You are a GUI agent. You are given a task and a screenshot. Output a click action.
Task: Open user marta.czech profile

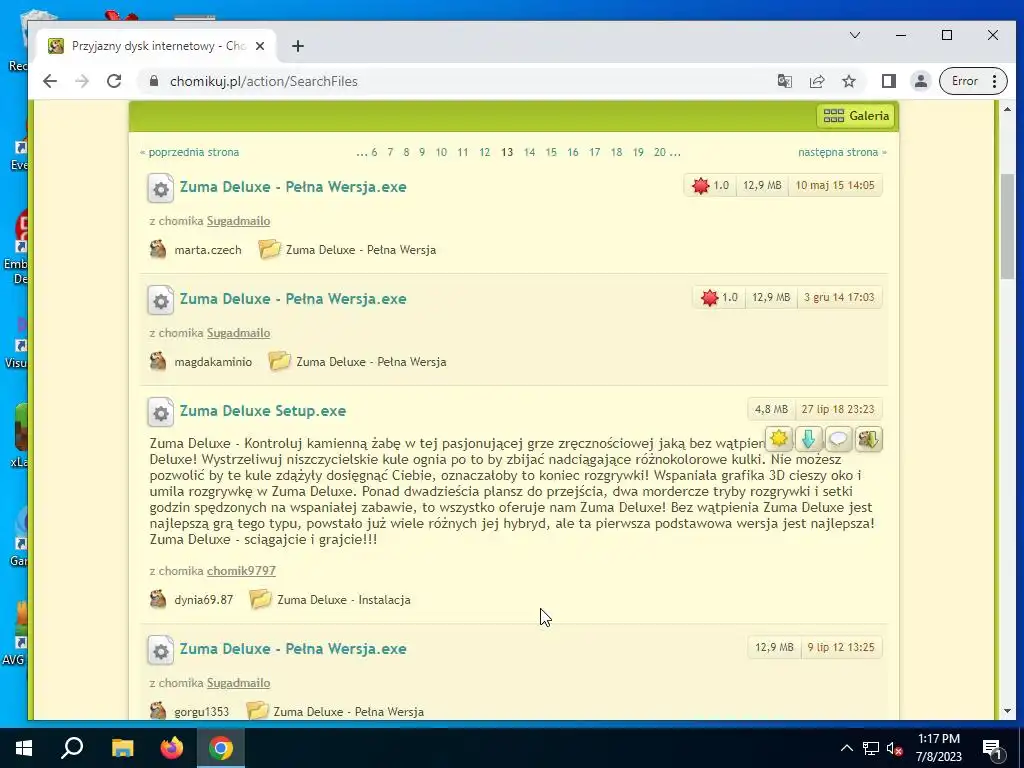tap(208, 250)
